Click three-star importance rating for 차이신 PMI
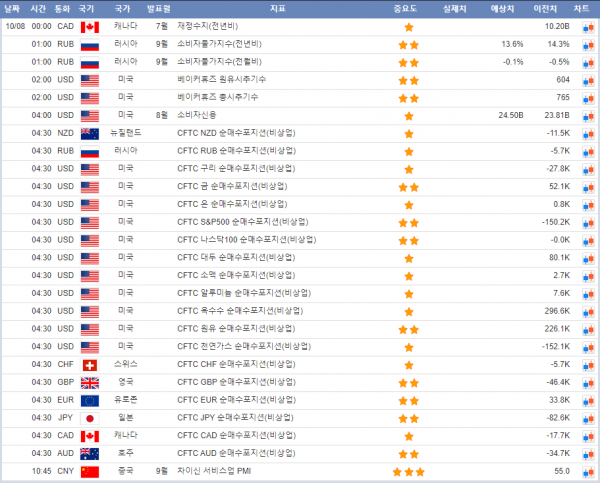The image size is (600, 483). coord(408,471)
